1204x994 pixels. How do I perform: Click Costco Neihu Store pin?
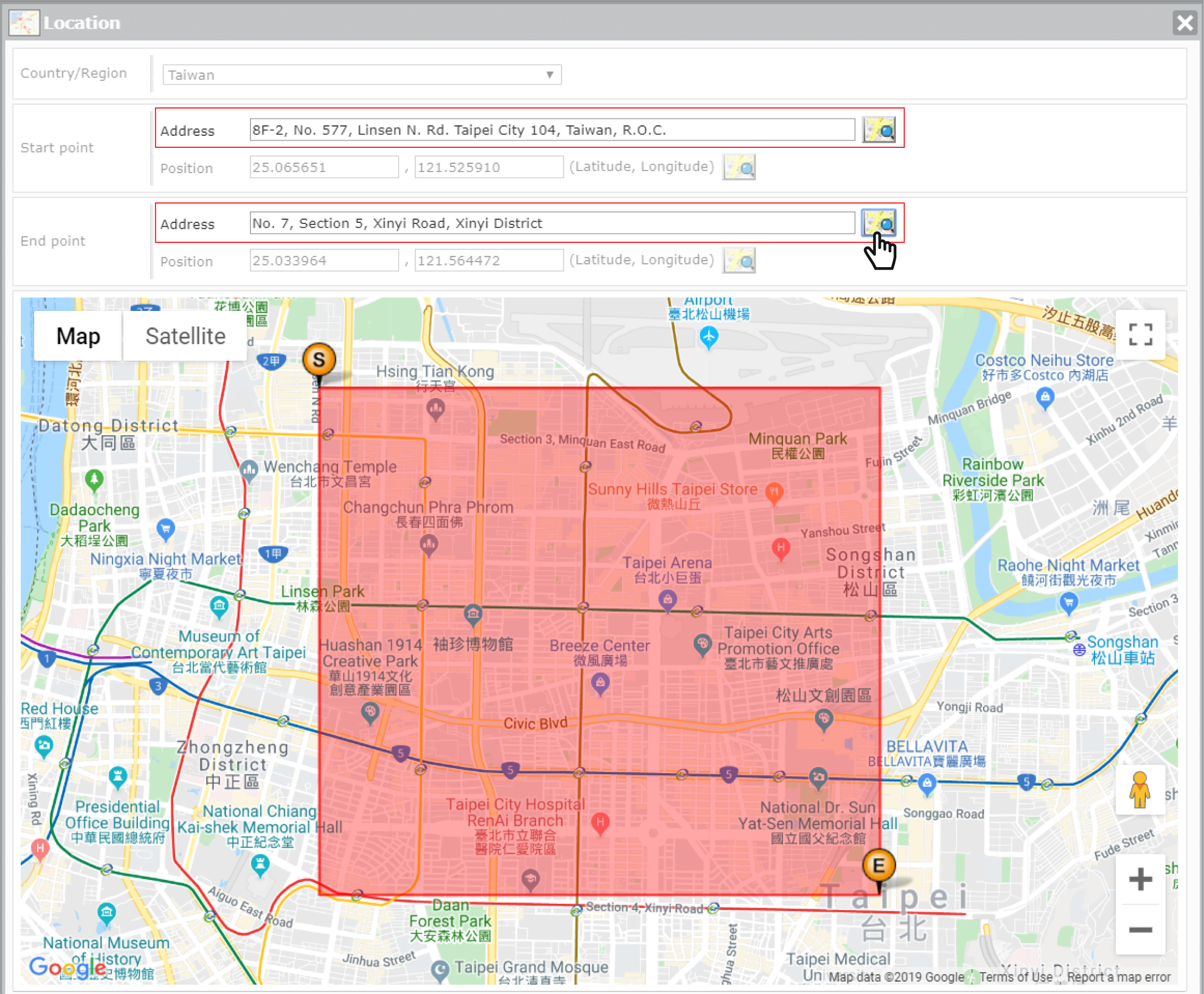(x=1045, y=398)
